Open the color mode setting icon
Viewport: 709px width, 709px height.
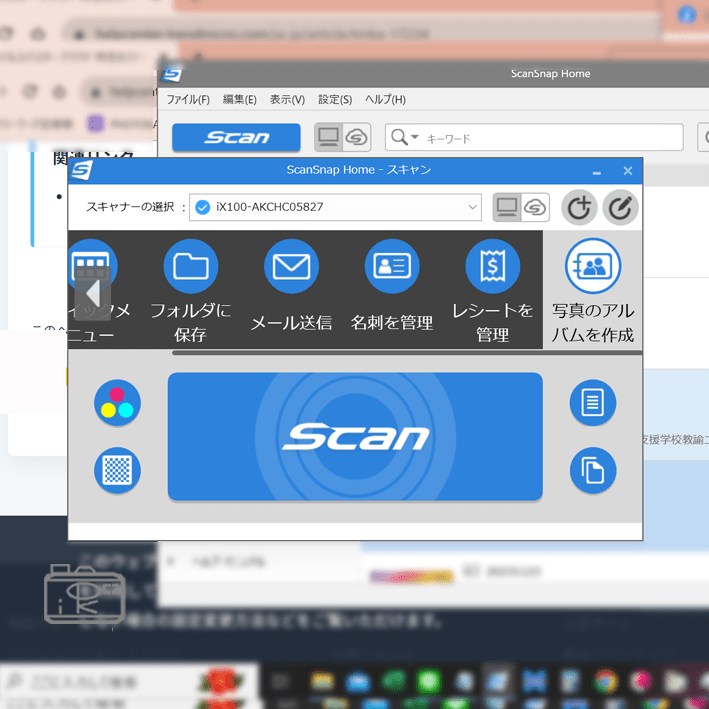pos(117,403)
